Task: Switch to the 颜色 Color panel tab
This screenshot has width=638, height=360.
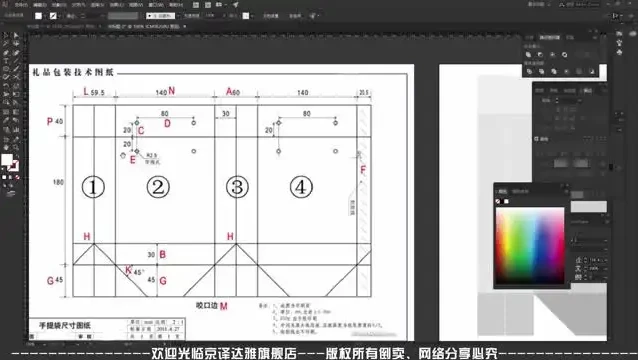Action: [x=503, y=191]
